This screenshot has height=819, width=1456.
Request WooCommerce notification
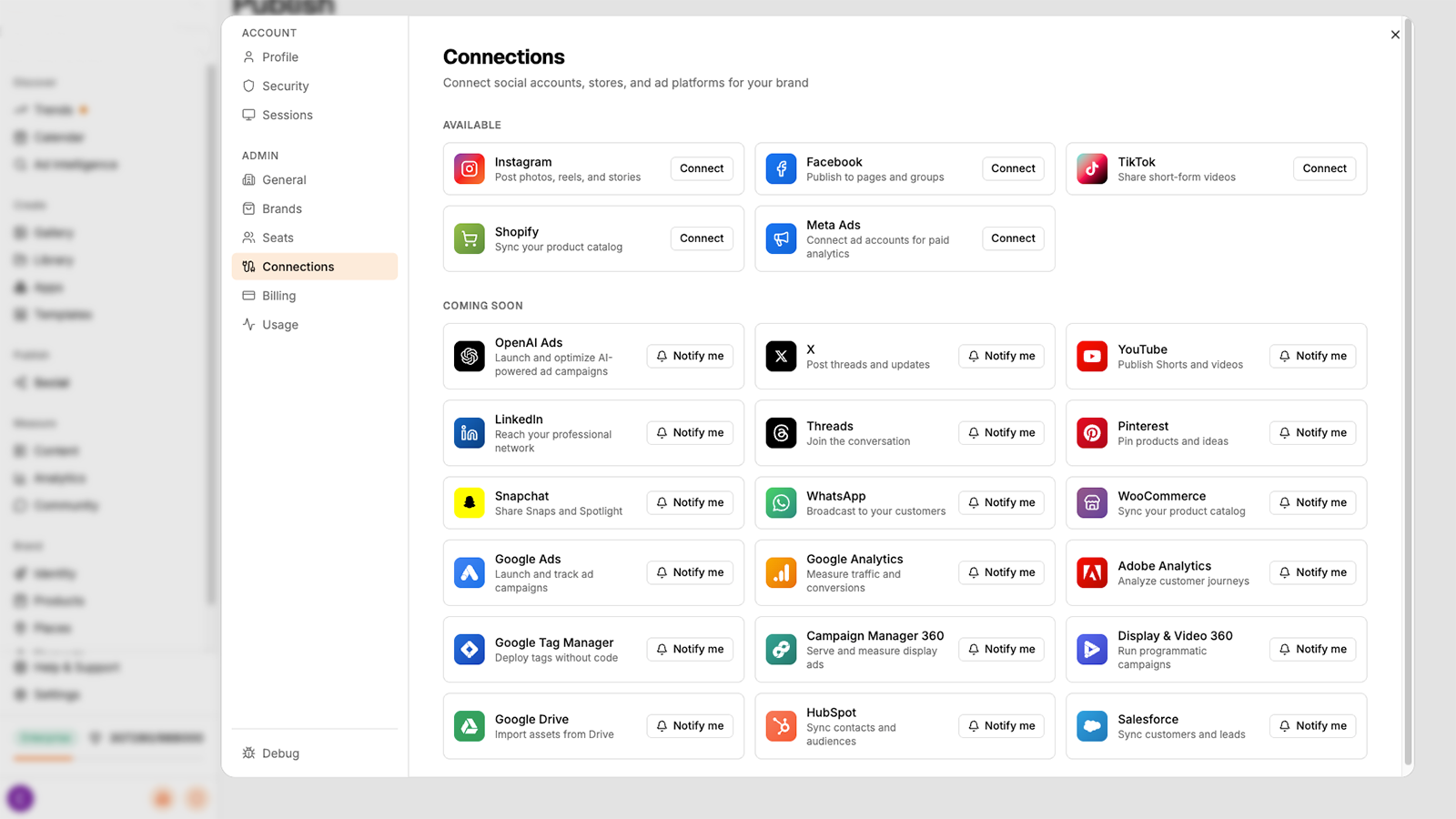coord(1312,502)
